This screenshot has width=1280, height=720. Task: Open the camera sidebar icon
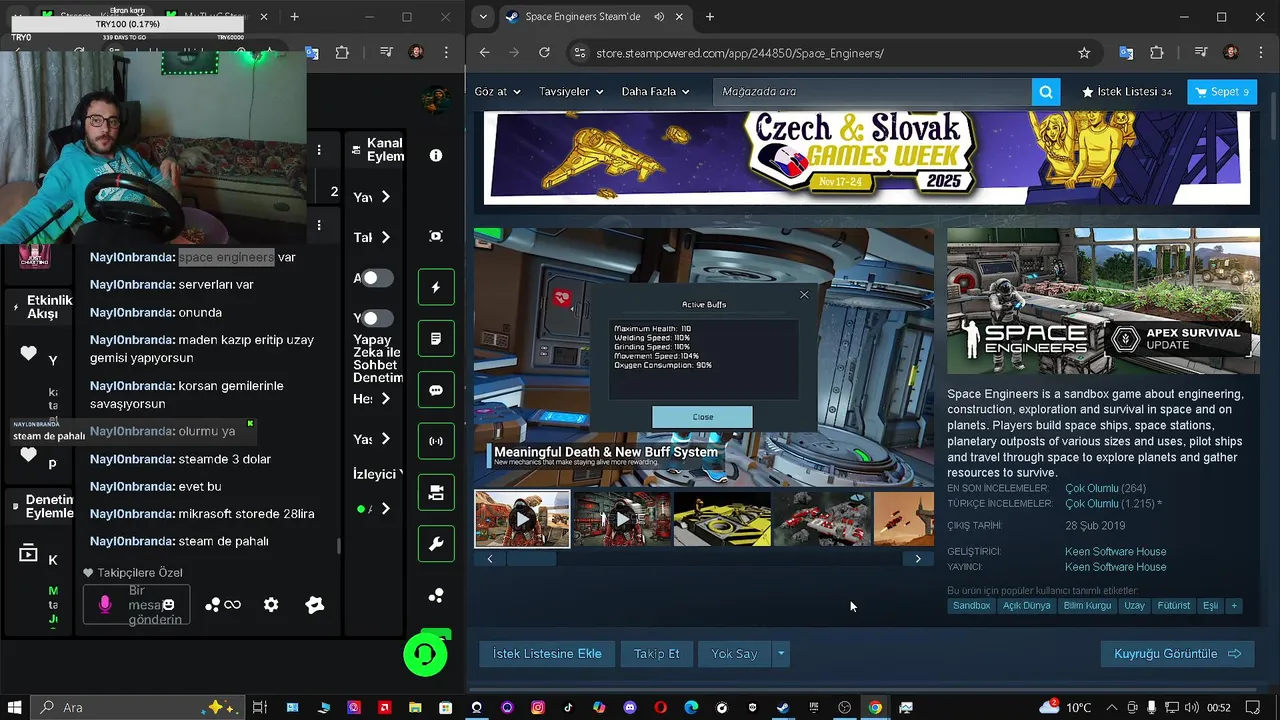[x=436, y=493]
